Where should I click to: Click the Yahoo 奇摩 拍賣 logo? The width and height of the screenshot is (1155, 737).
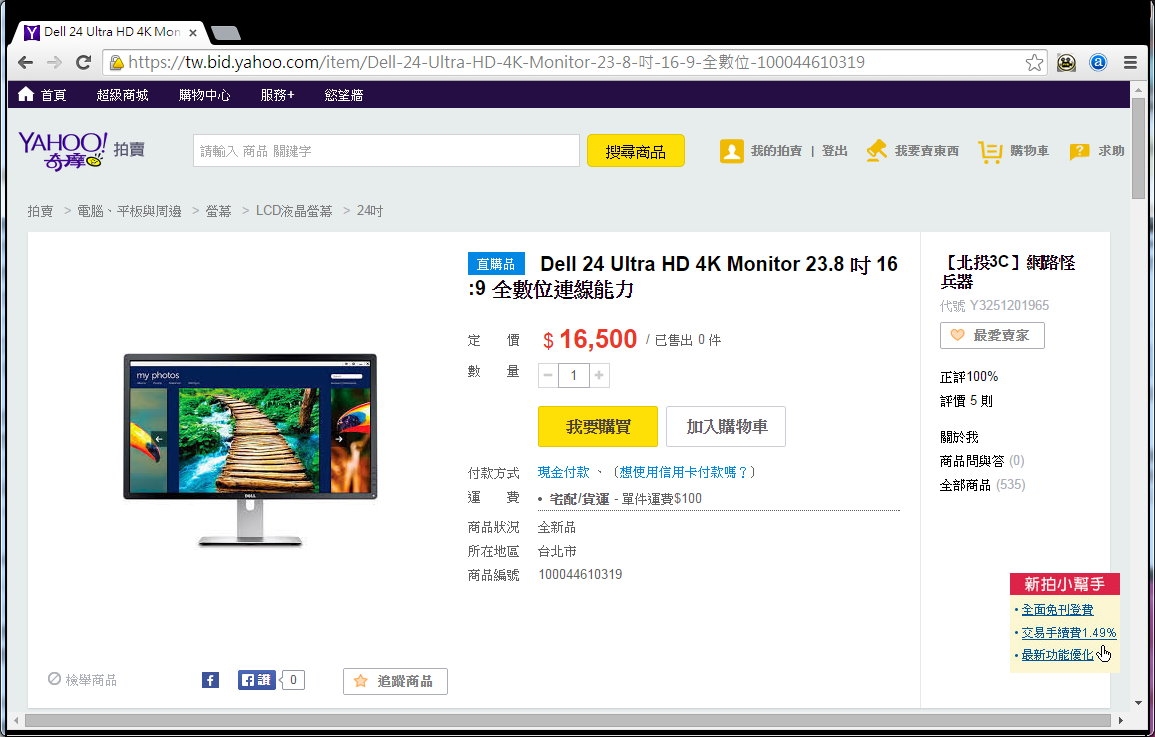coord(81,150)
